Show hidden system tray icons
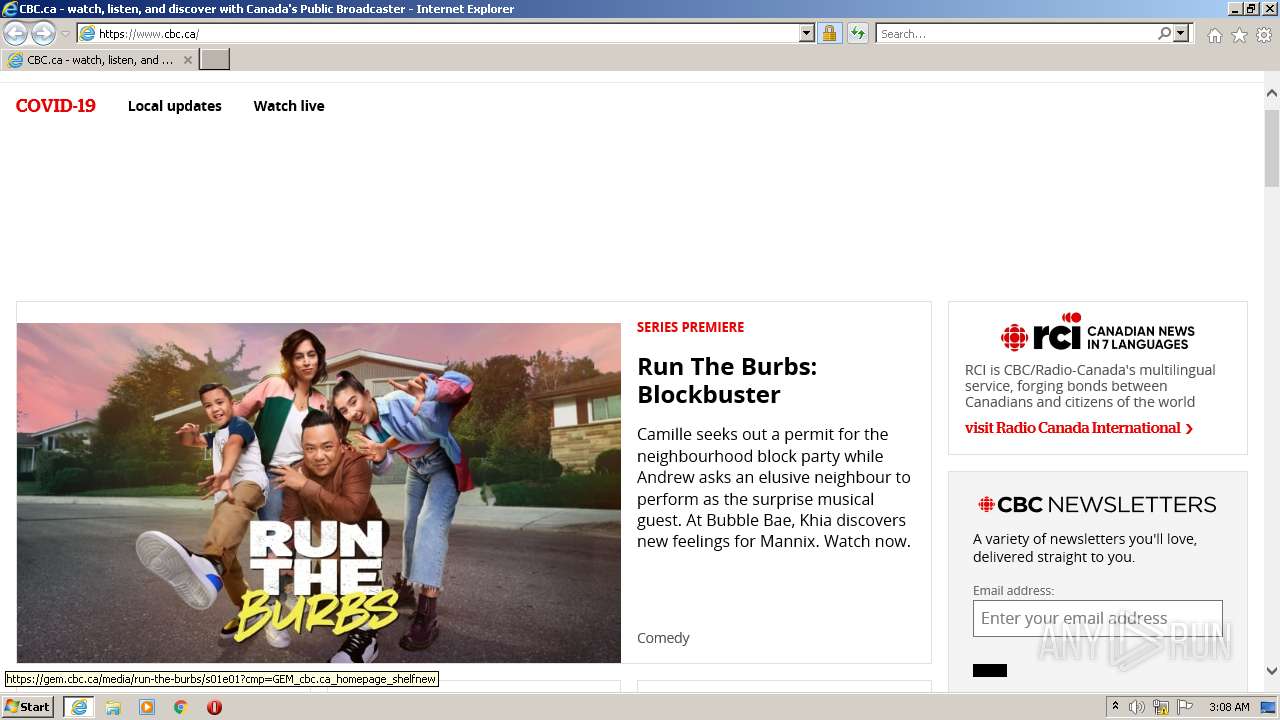The width and height of the screenshot is (1280, 720). 1116,707
